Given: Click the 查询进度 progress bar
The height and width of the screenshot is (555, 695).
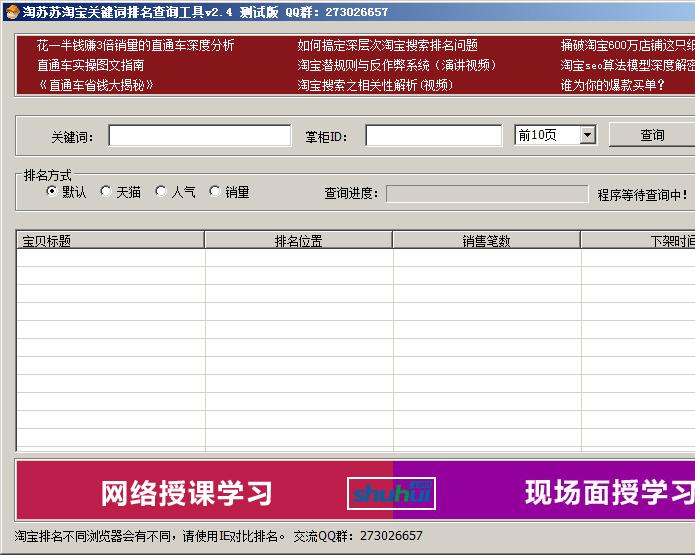Looking at the screenshot, I should pos(487,194).
